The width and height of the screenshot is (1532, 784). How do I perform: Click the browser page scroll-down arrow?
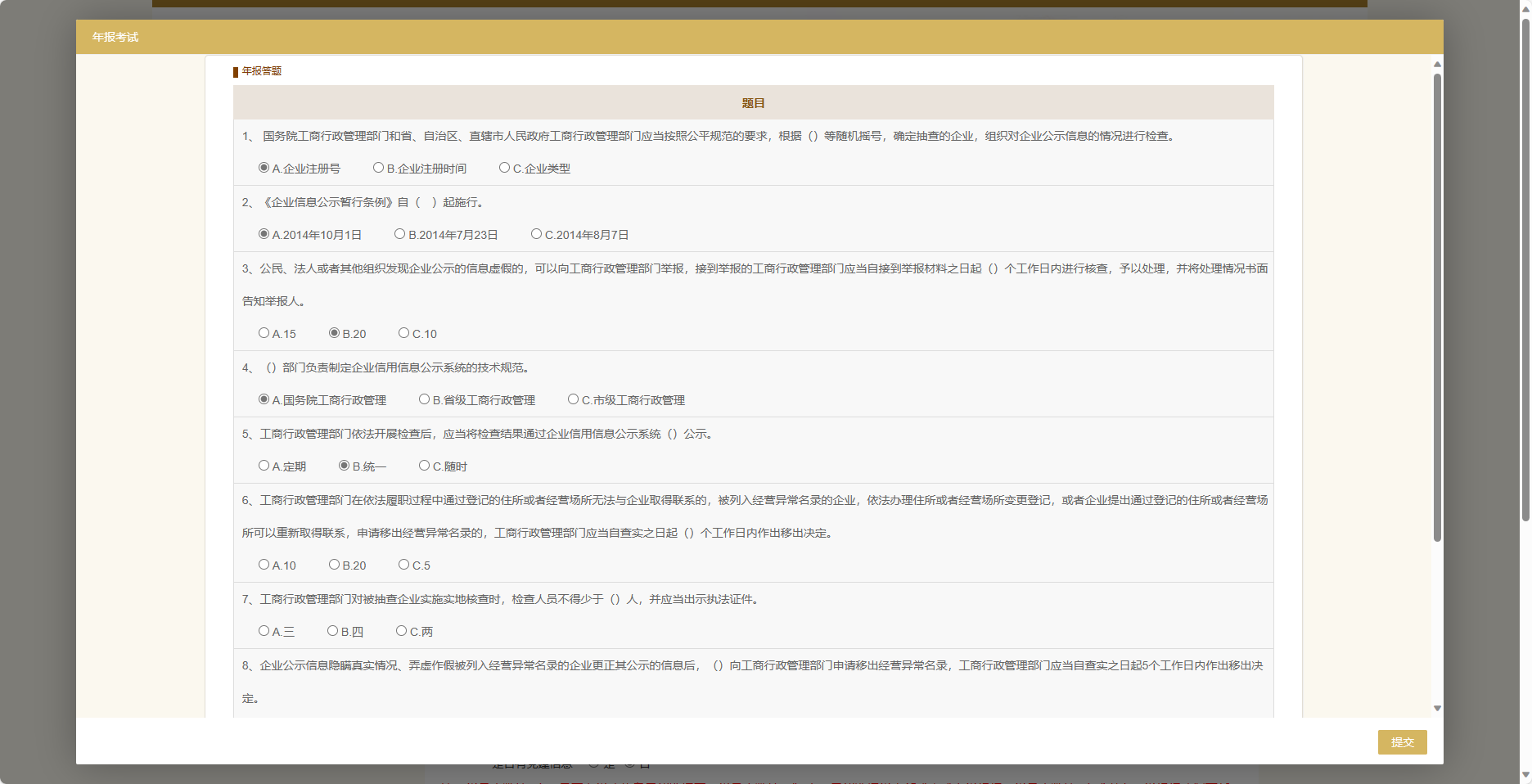click(x=1525, y=775)
